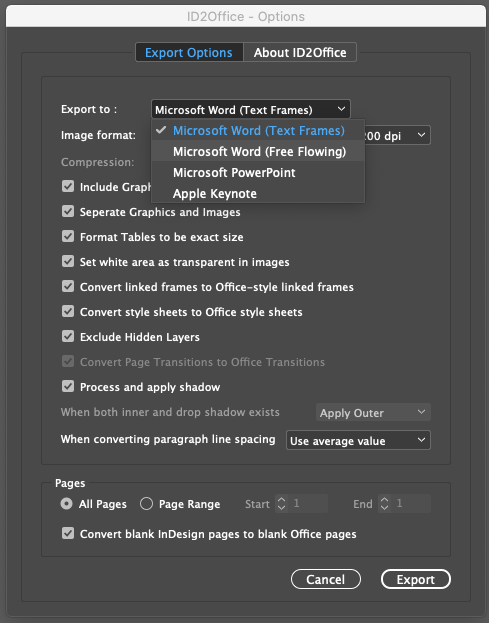Choose Microsoft Word (Free Flowing) option
Screen dimensions: 489x623
[258, 151]
